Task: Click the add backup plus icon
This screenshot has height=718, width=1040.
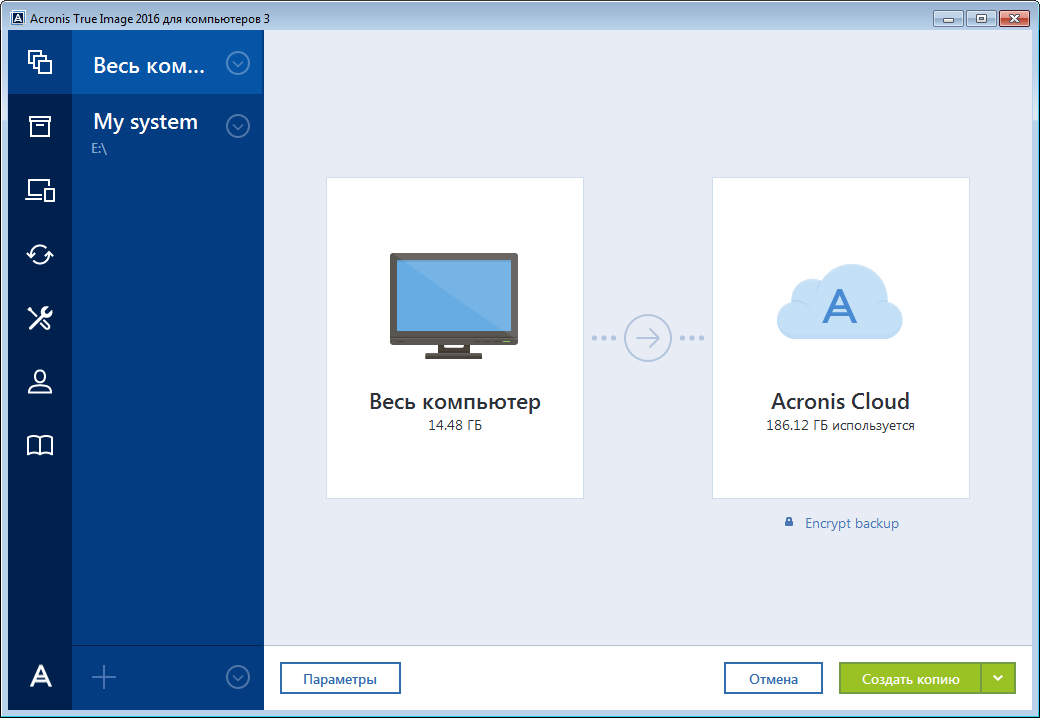Action: pyautogui.click(x=104, y=677)
